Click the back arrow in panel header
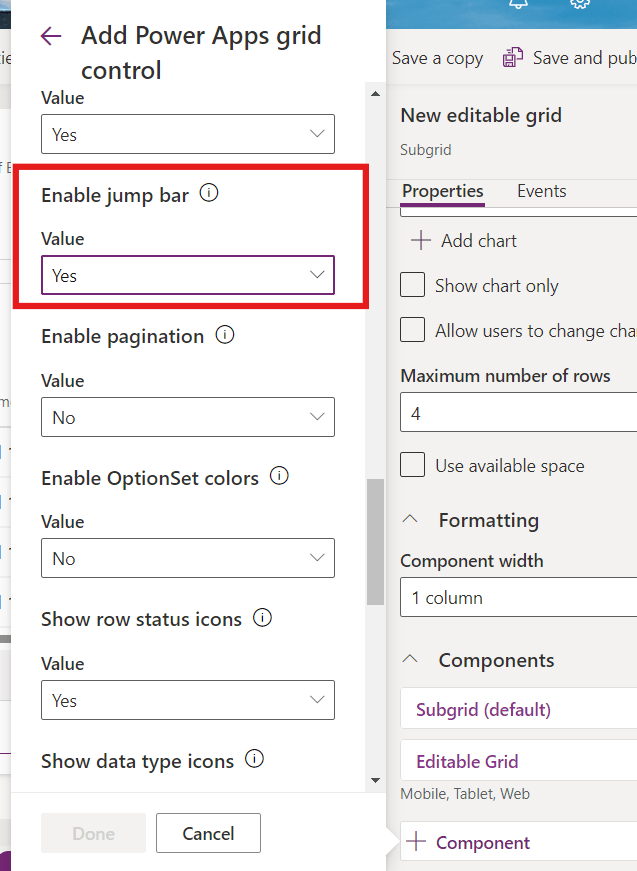The width and height of the screenshot is (637, 871). point(51,37)
